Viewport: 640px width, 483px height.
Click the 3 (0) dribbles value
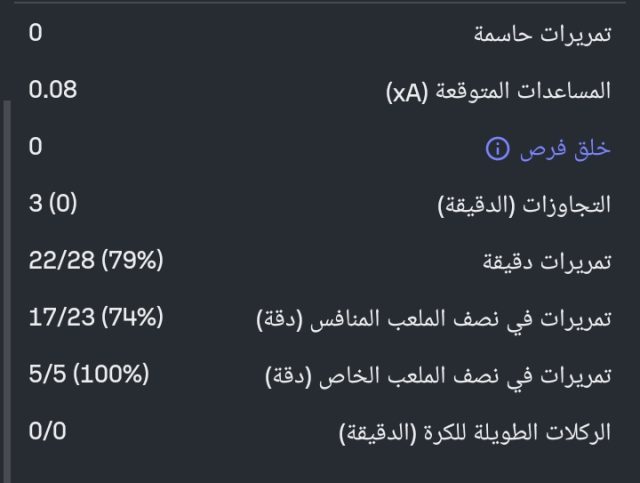[53, 204]
